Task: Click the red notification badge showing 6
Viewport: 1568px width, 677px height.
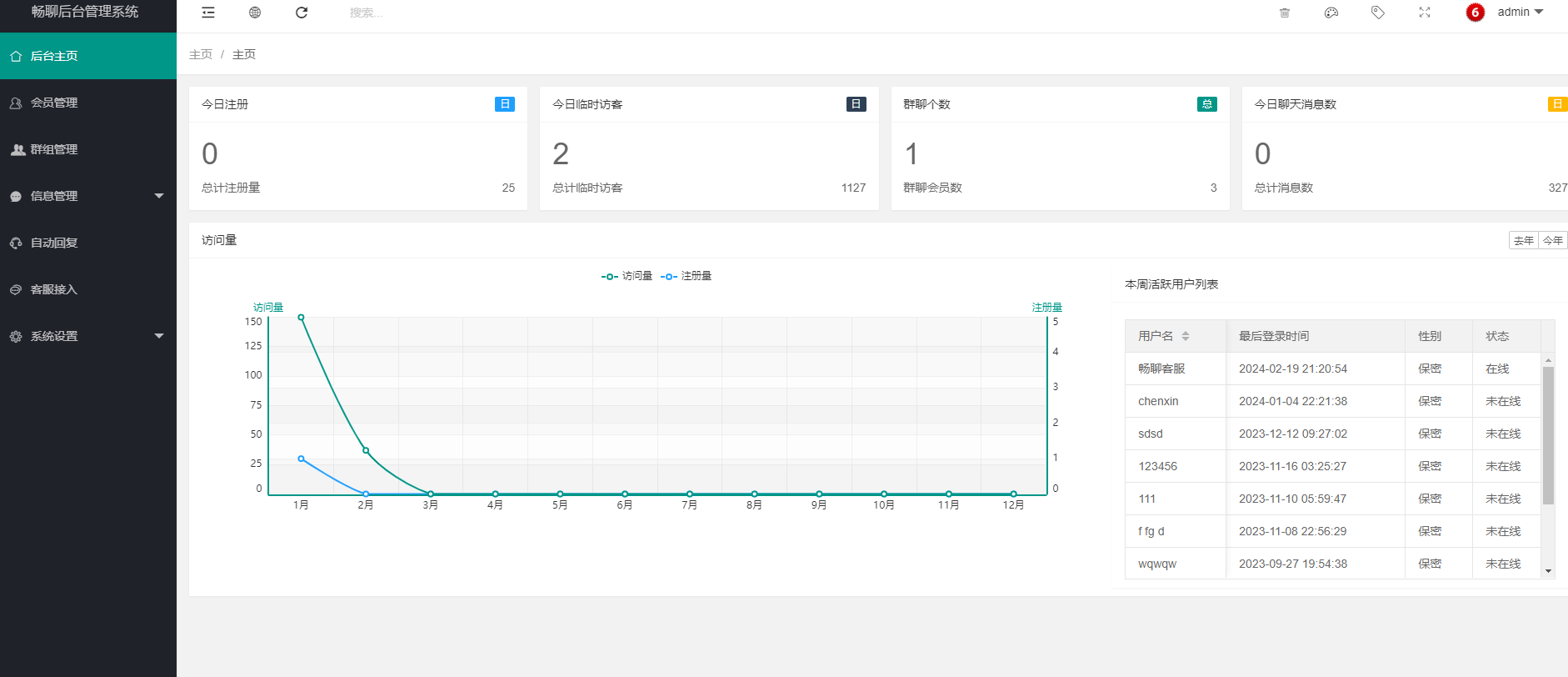Action: coord(1475,13)
